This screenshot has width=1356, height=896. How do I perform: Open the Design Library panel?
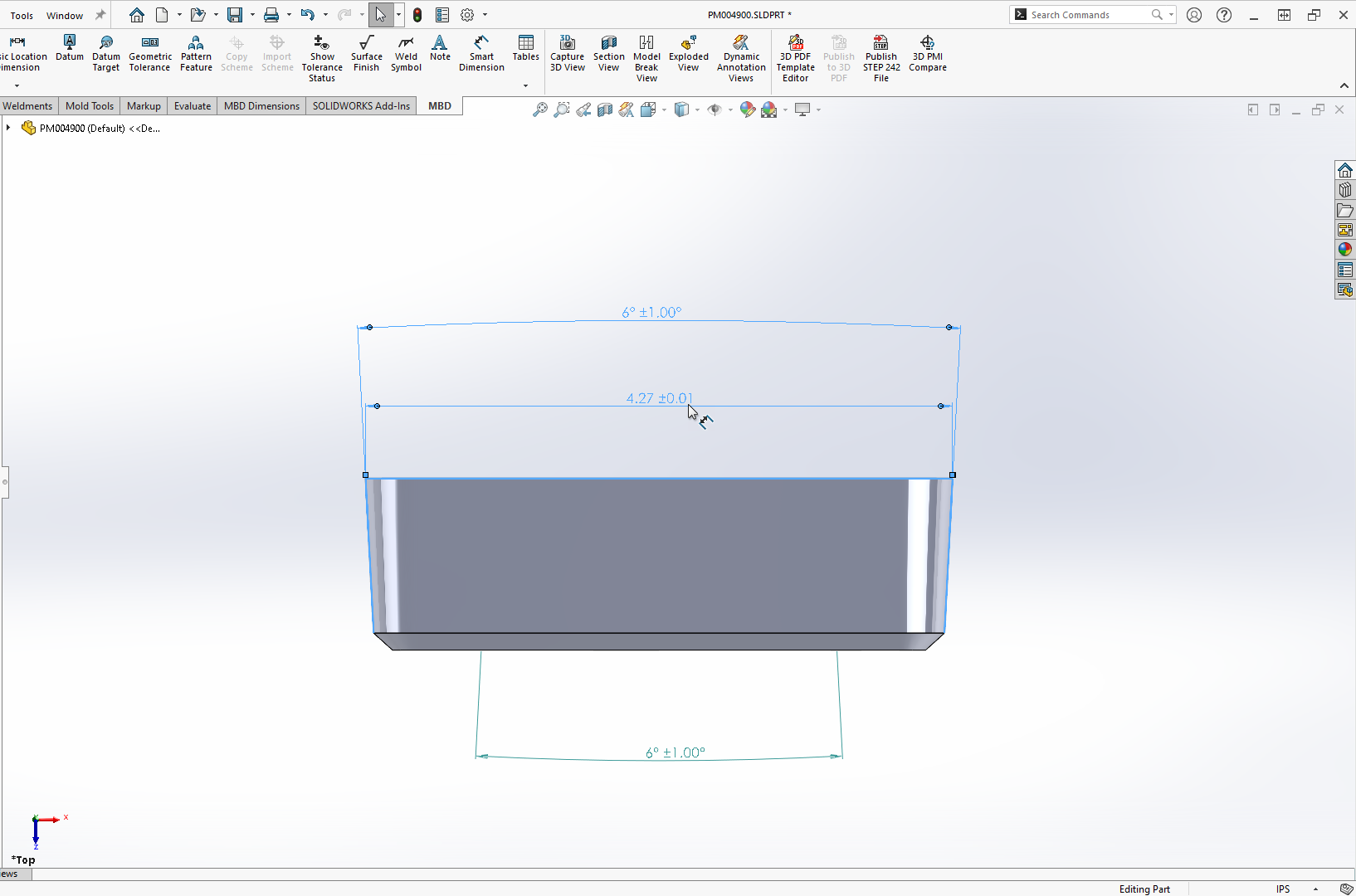tap(1345, 189)
